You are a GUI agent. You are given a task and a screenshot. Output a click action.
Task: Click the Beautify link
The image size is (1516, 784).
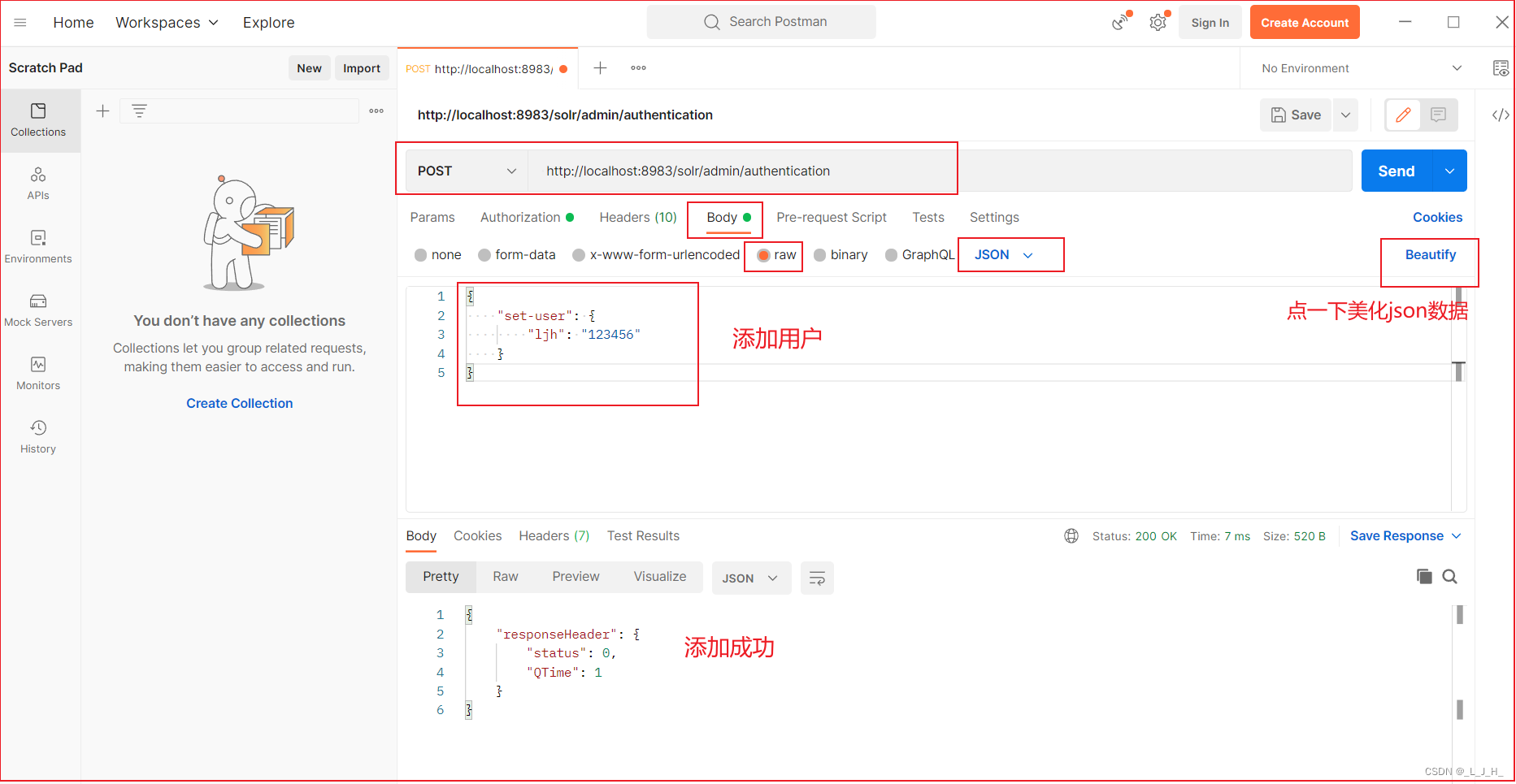click(x=1431, y=255)
